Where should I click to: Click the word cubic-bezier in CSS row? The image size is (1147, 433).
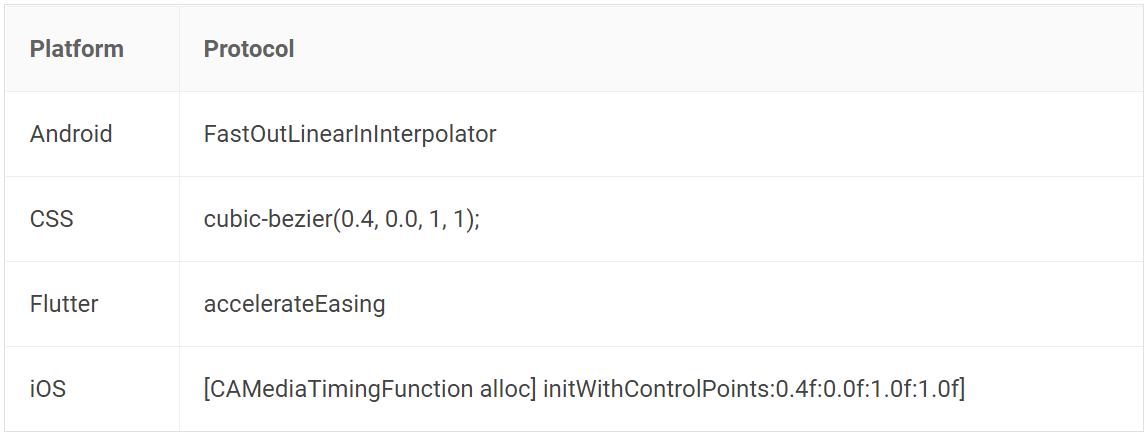coord(268,219)
